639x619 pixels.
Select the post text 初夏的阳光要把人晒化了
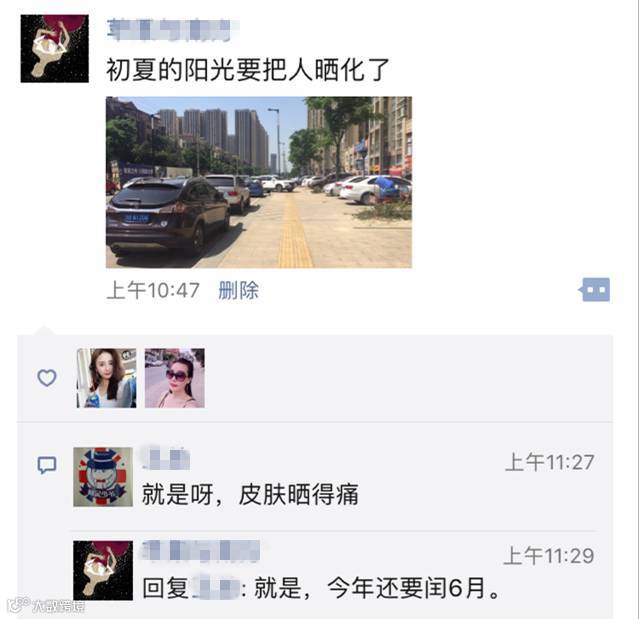248,69
